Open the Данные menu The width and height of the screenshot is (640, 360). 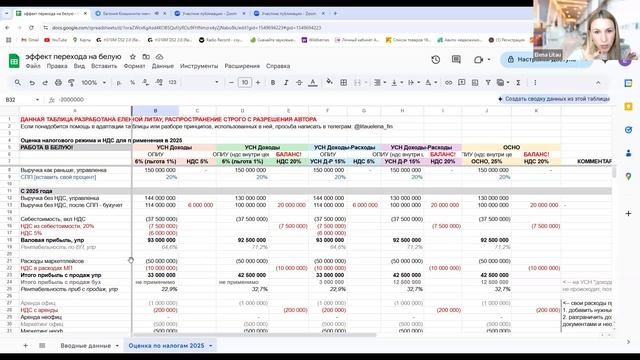click(163, 66)
